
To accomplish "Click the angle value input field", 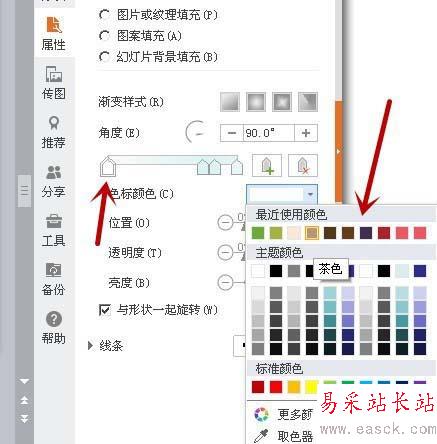I will click(x=269, y=133).
